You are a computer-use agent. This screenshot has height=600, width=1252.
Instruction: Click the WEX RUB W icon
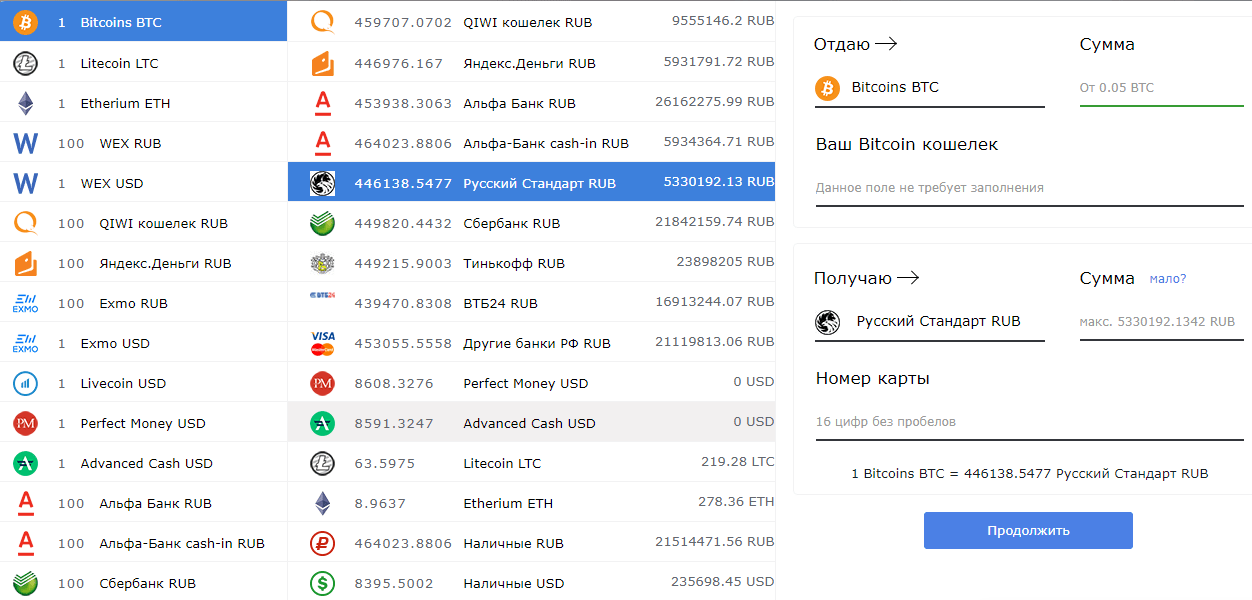coord(25,143)
